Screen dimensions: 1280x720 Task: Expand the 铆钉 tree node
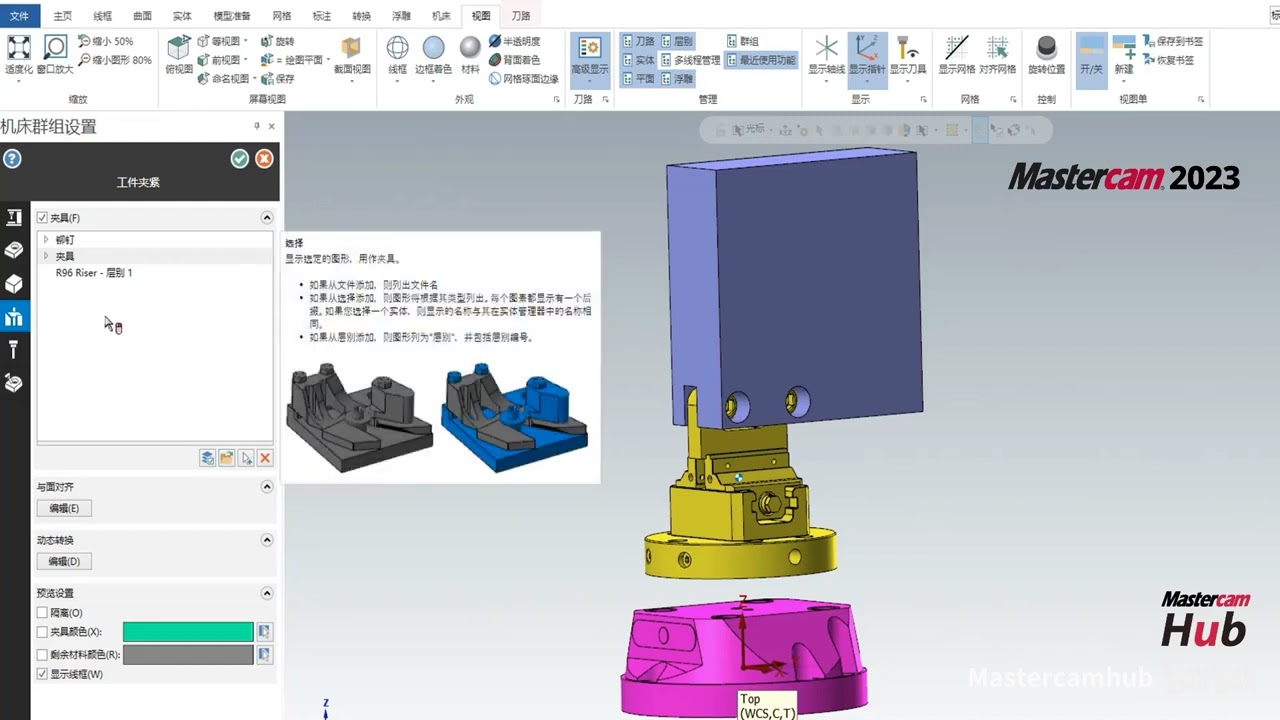[46, 240]
